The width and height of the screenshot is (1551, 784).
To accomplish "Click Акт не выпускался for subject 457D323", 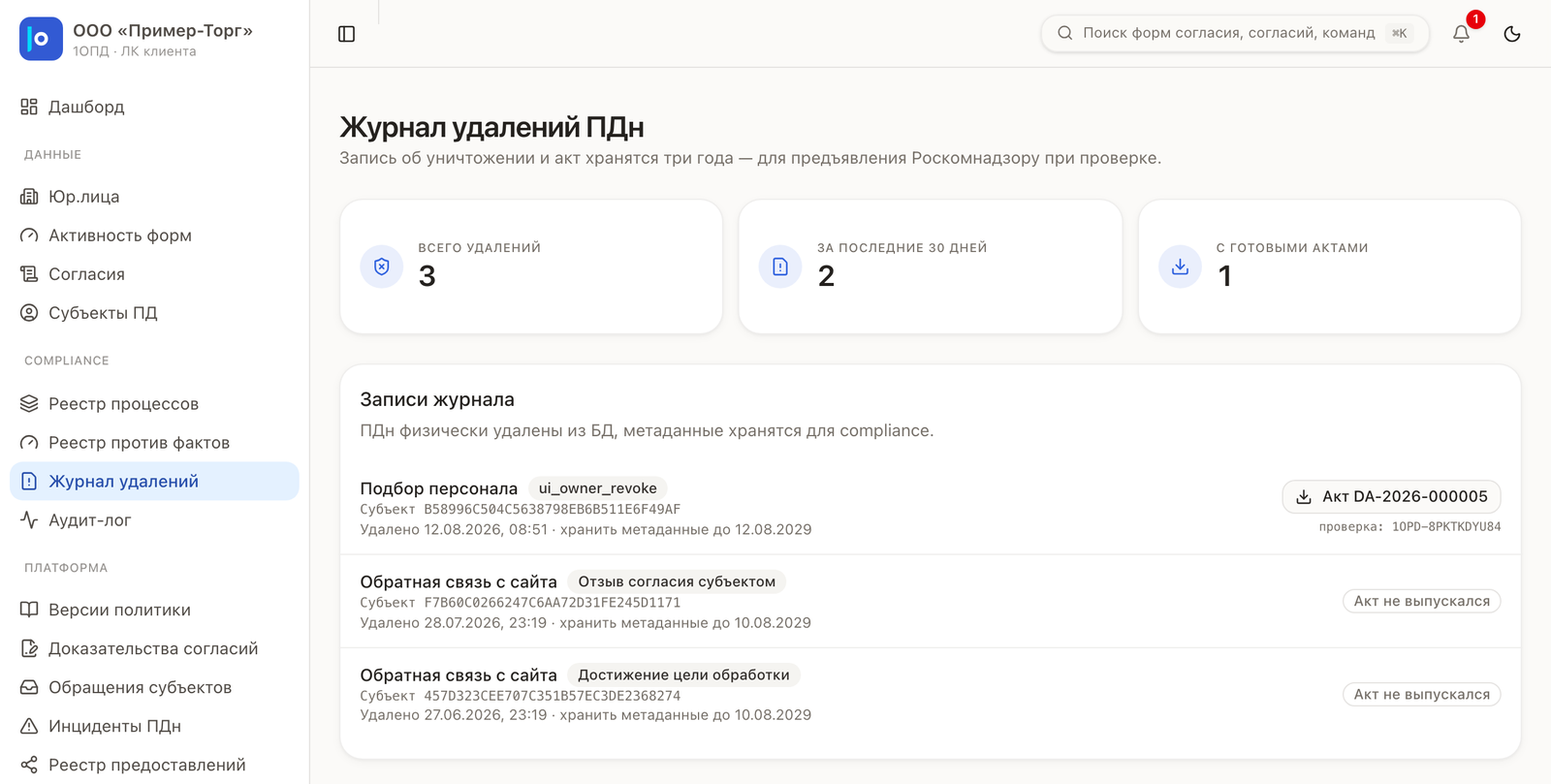I will (x=1422, y=694).
